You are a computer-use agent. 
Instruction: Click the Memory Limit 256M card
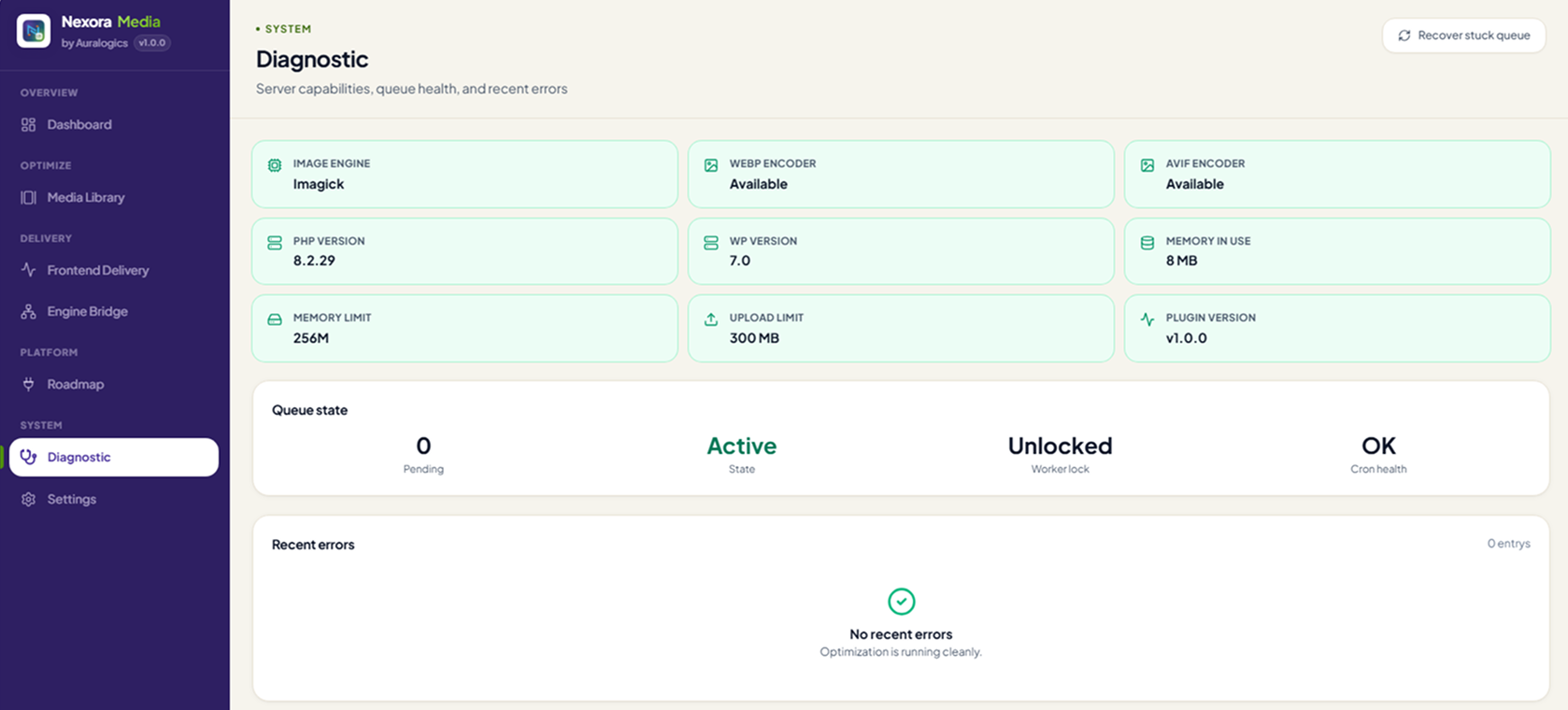pos(464,328)
